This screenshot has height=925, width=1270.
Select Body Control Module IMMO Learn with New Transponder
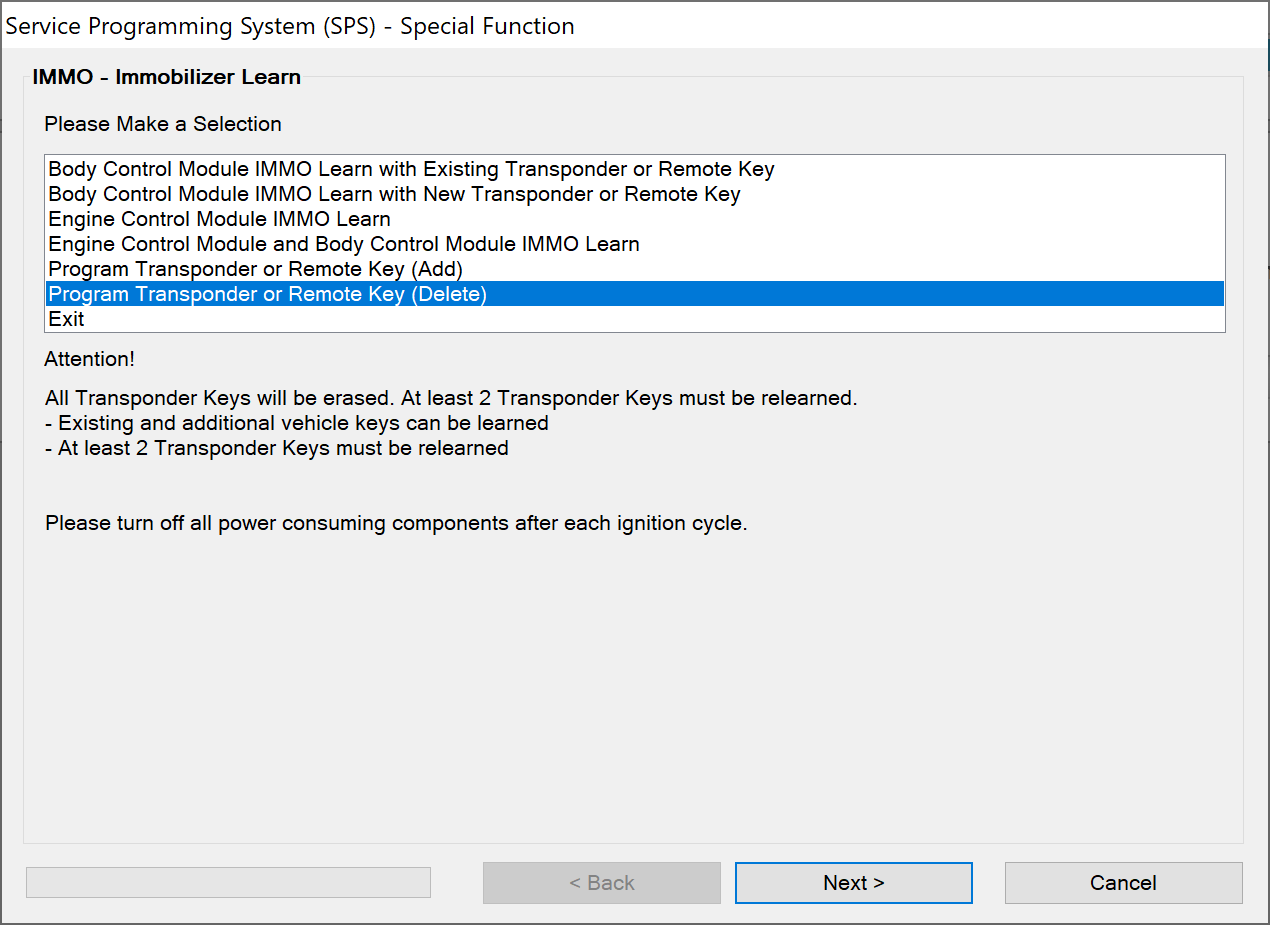[394, 194]
